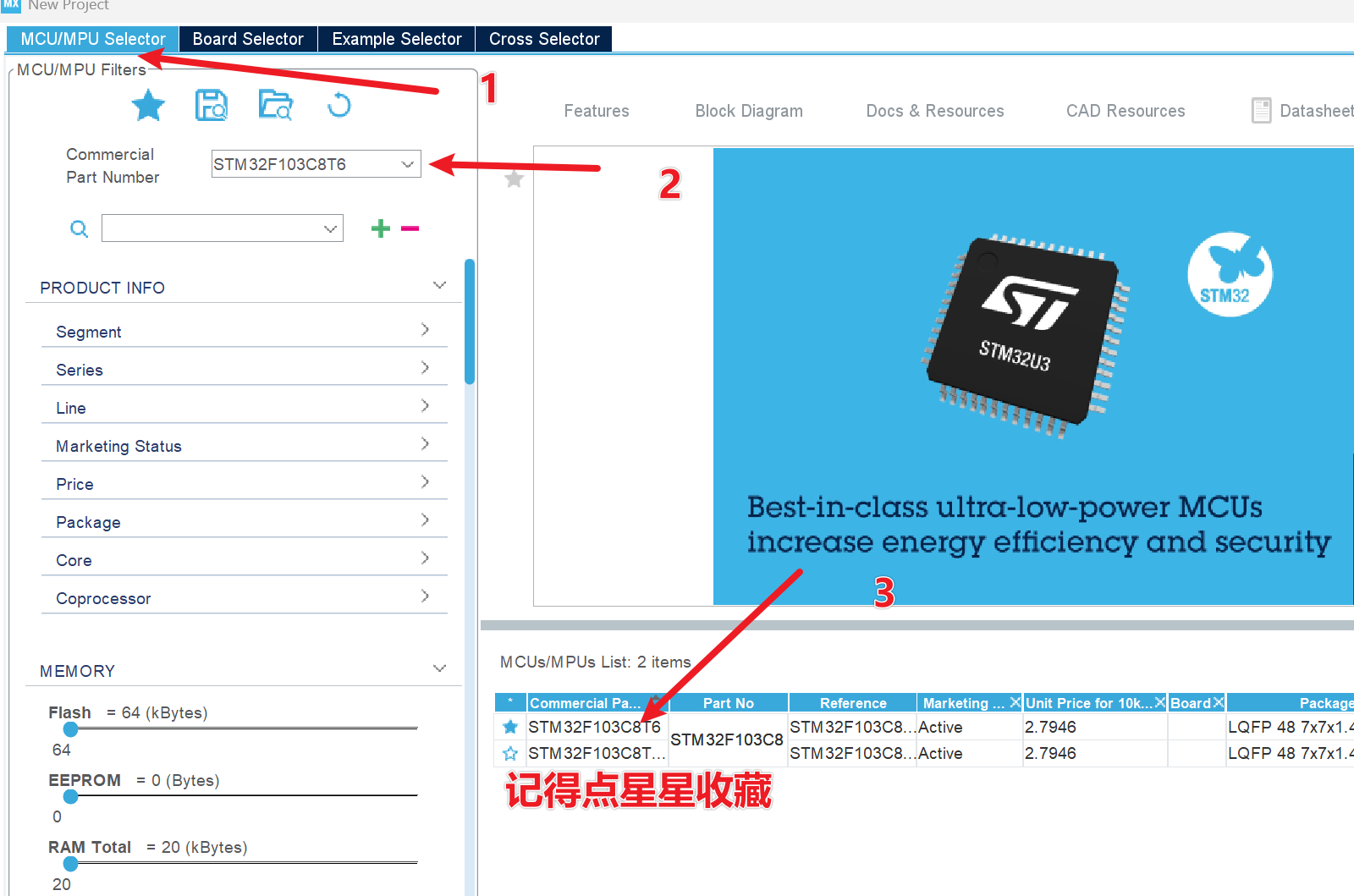This screenshot has height=896, width=1354.
Task: Sort by the Reference column header
Action: pyautogui.click(x=853, y=702)
